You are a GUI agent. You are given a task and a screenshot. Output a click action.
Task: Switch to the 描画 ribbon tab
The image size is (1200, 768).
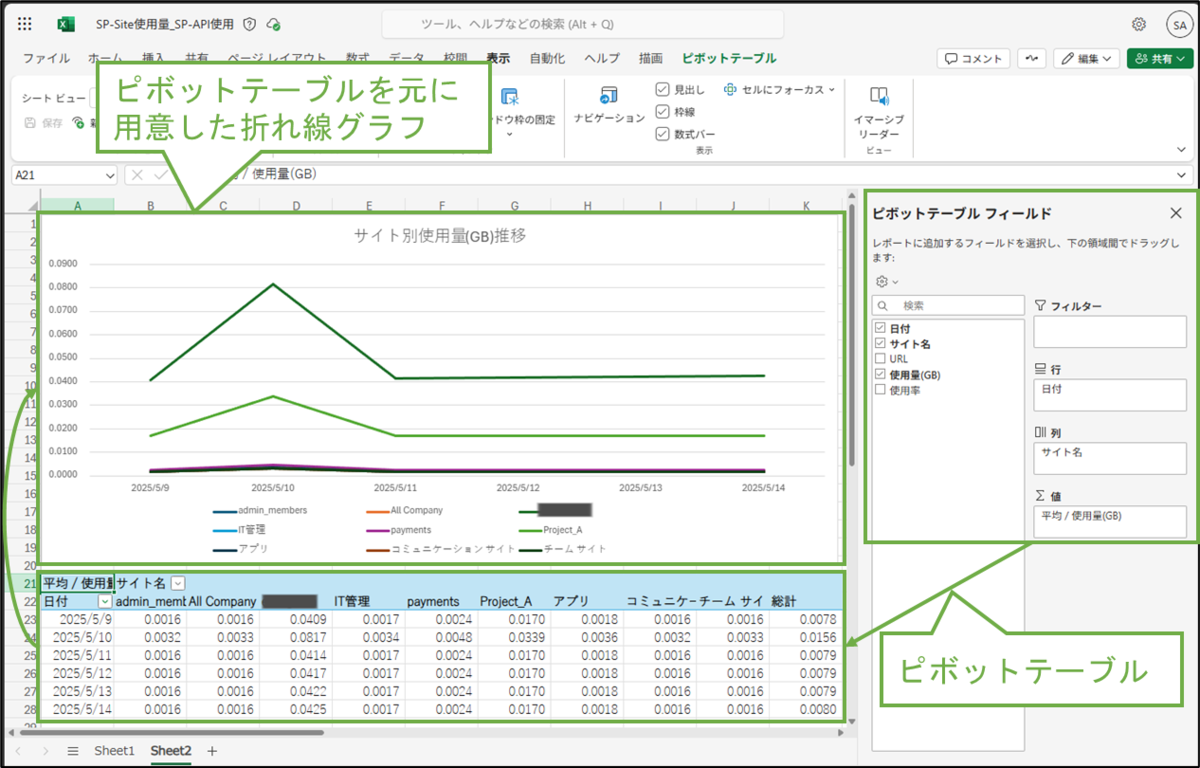[650, 58]
